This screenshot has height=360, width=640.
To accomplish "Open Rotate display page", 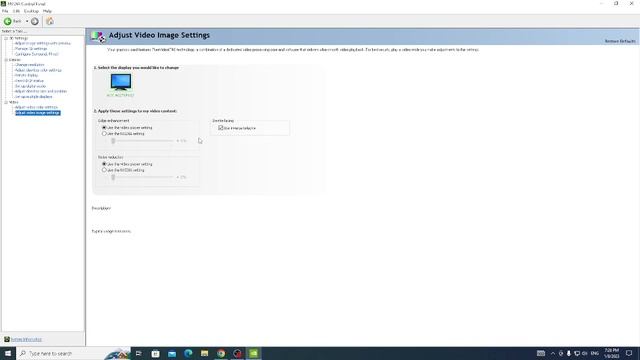I will point(27,75).
